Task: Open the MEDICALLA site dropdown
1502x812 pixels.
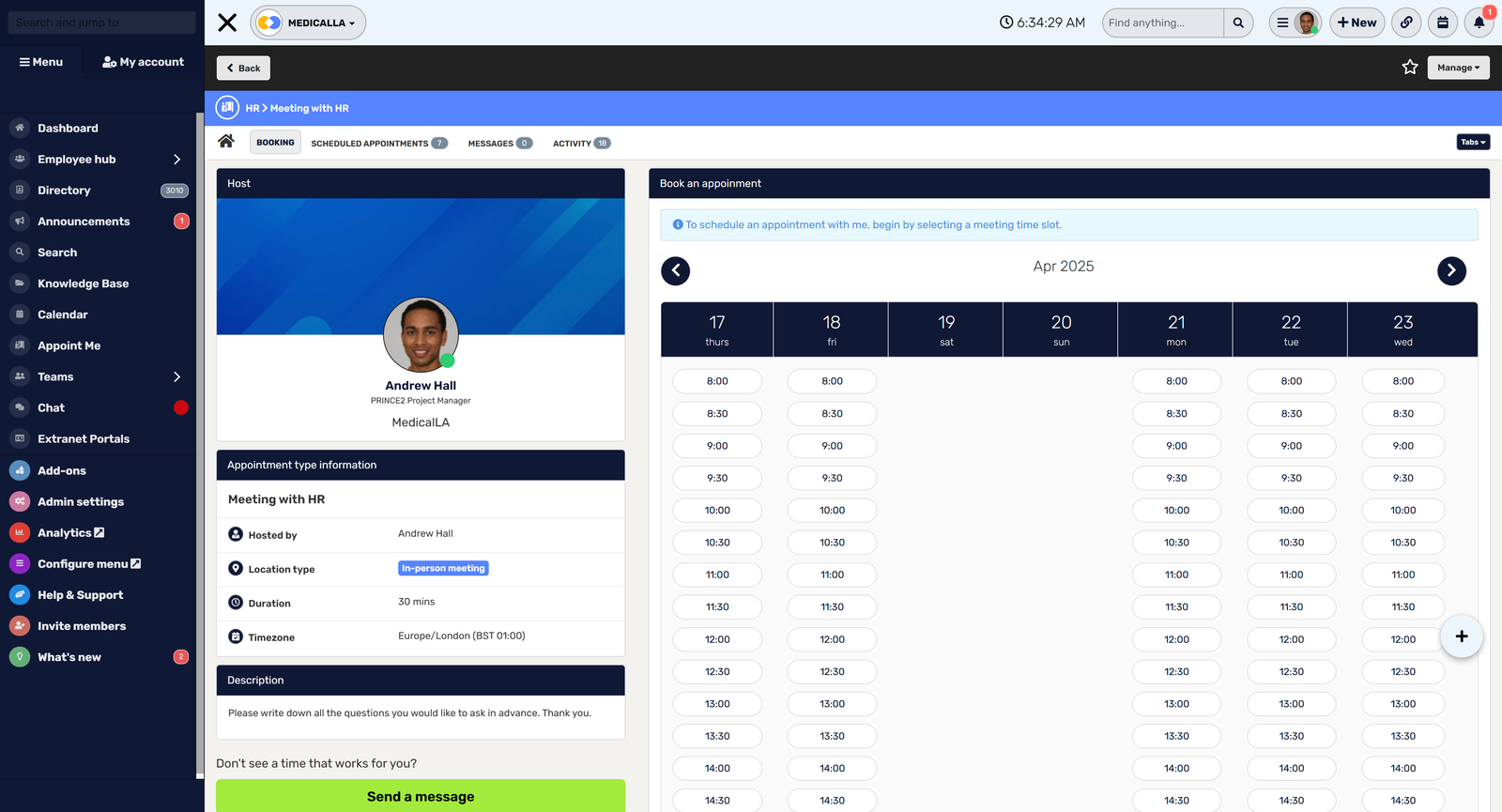Action: click(x=308, y=23)
